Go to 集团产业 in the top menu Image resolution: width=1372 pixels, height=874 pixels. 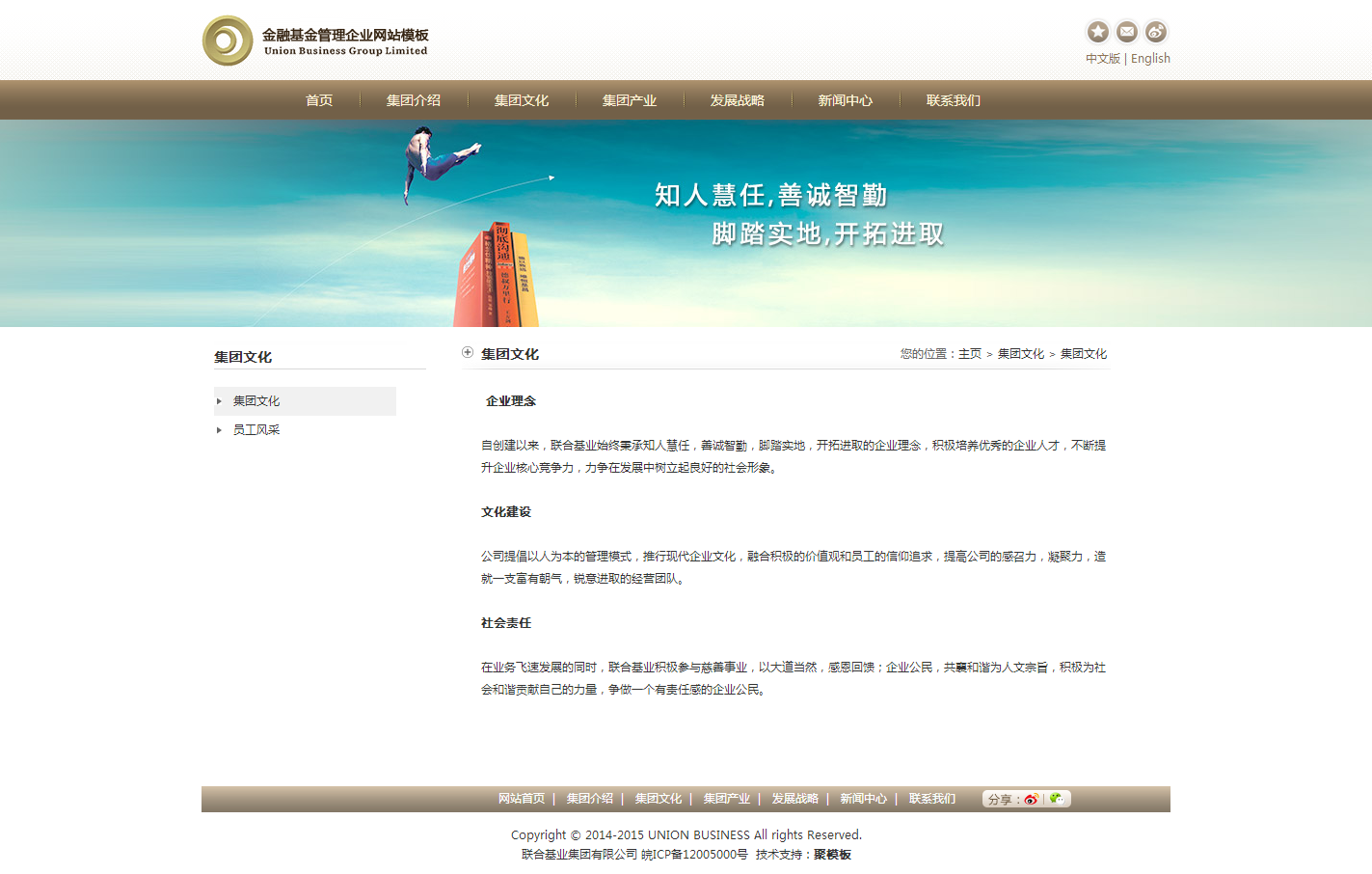(630, 100)
